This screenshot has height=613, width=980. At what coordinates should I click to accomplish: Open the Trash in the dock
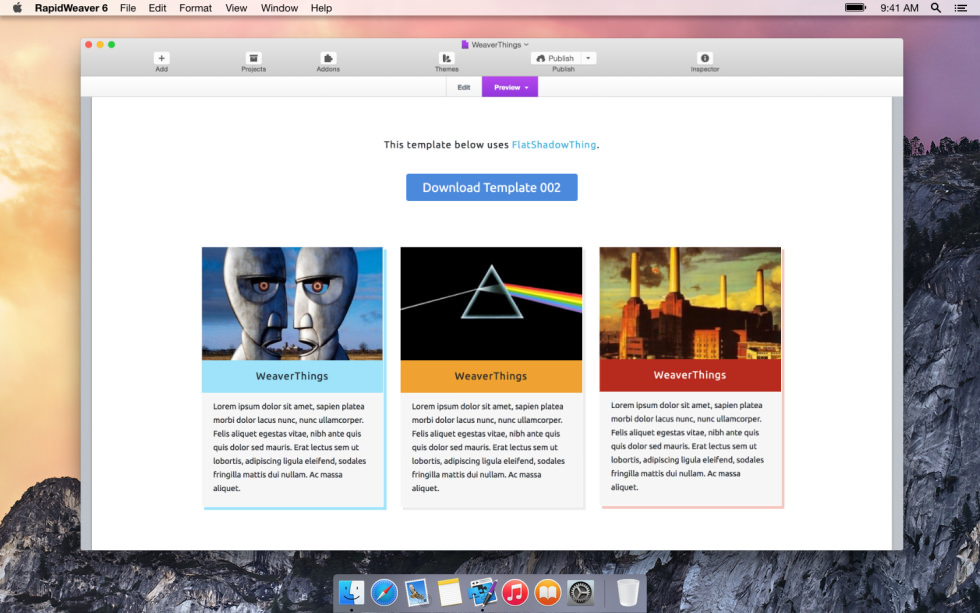point(628,592)
